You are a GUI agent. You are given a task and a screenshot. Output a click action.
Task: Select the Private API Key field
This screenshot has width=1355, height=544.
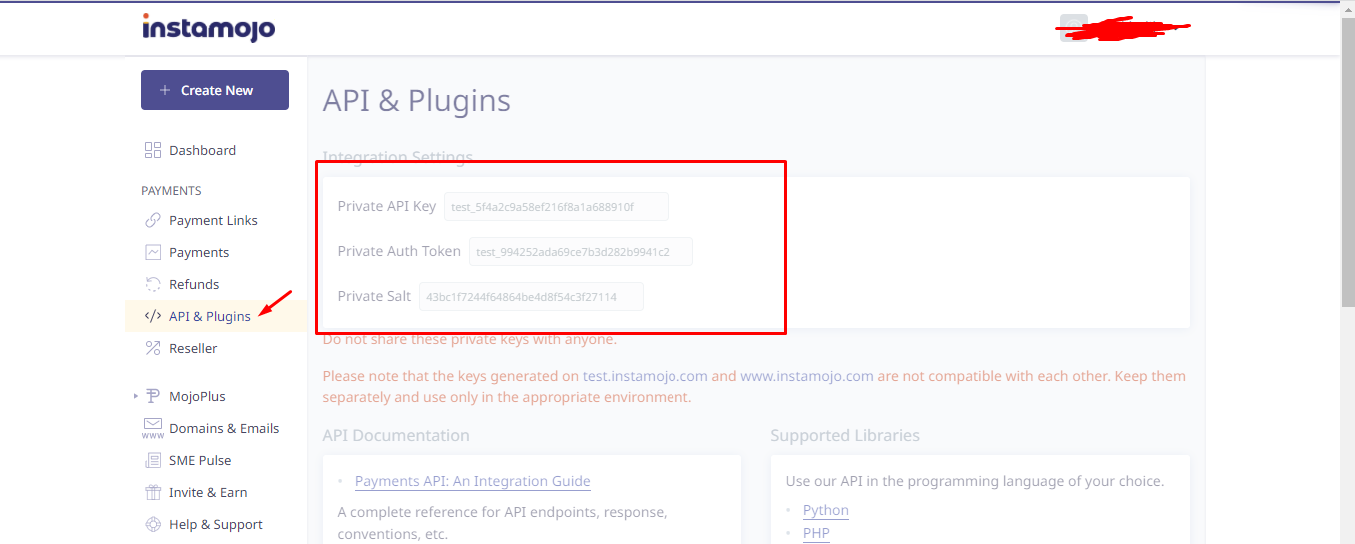[555, 207]
